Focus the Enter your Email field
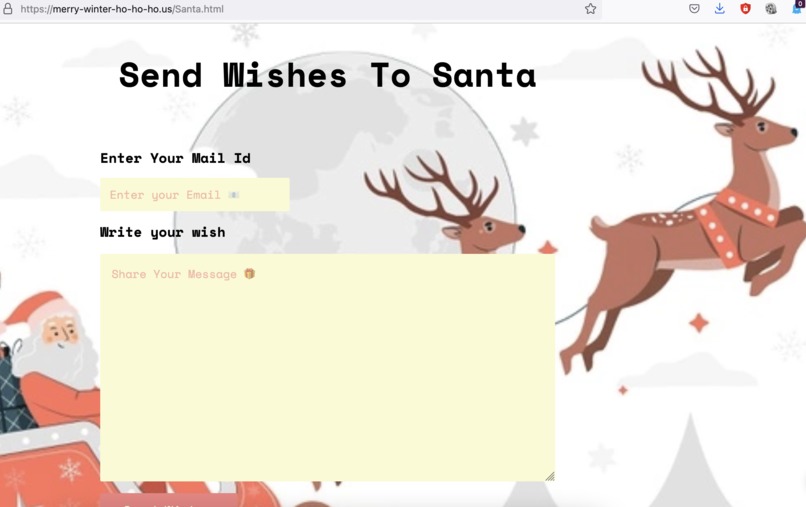The width and height of the screenshot is (806, 507). pyautogui.click(x=195, y=195)
